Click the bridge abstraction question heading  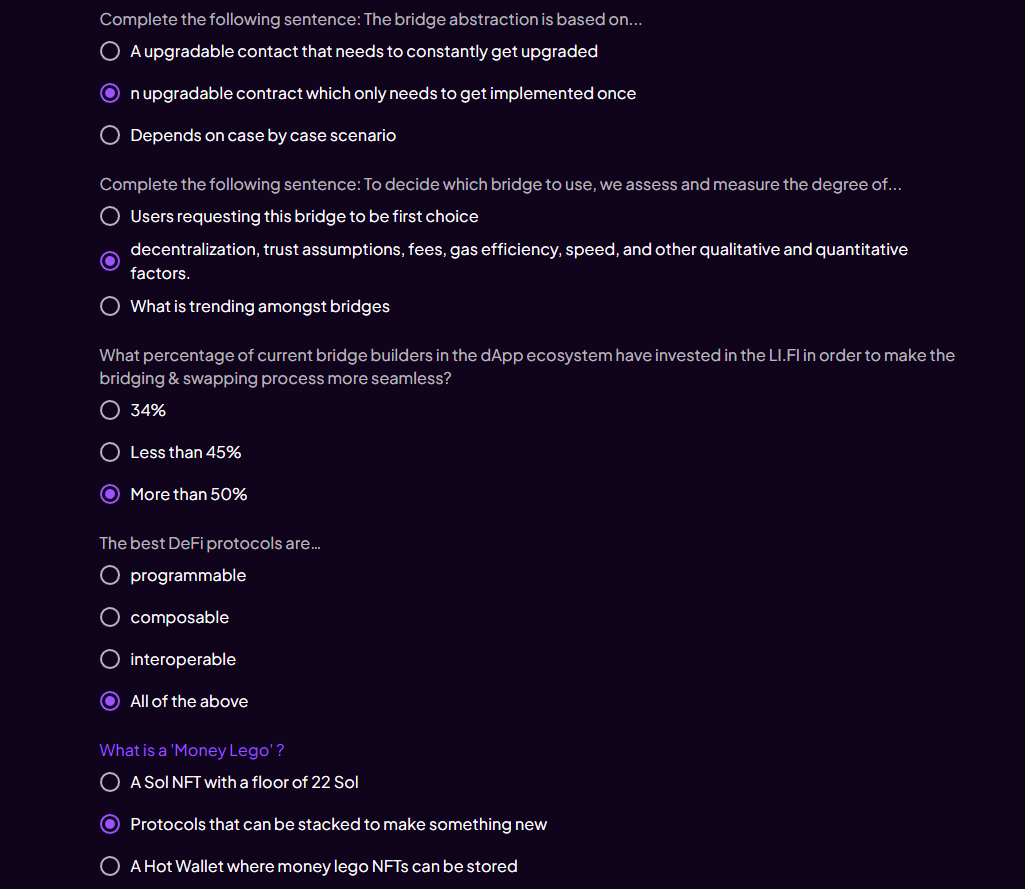coord(371,20)
